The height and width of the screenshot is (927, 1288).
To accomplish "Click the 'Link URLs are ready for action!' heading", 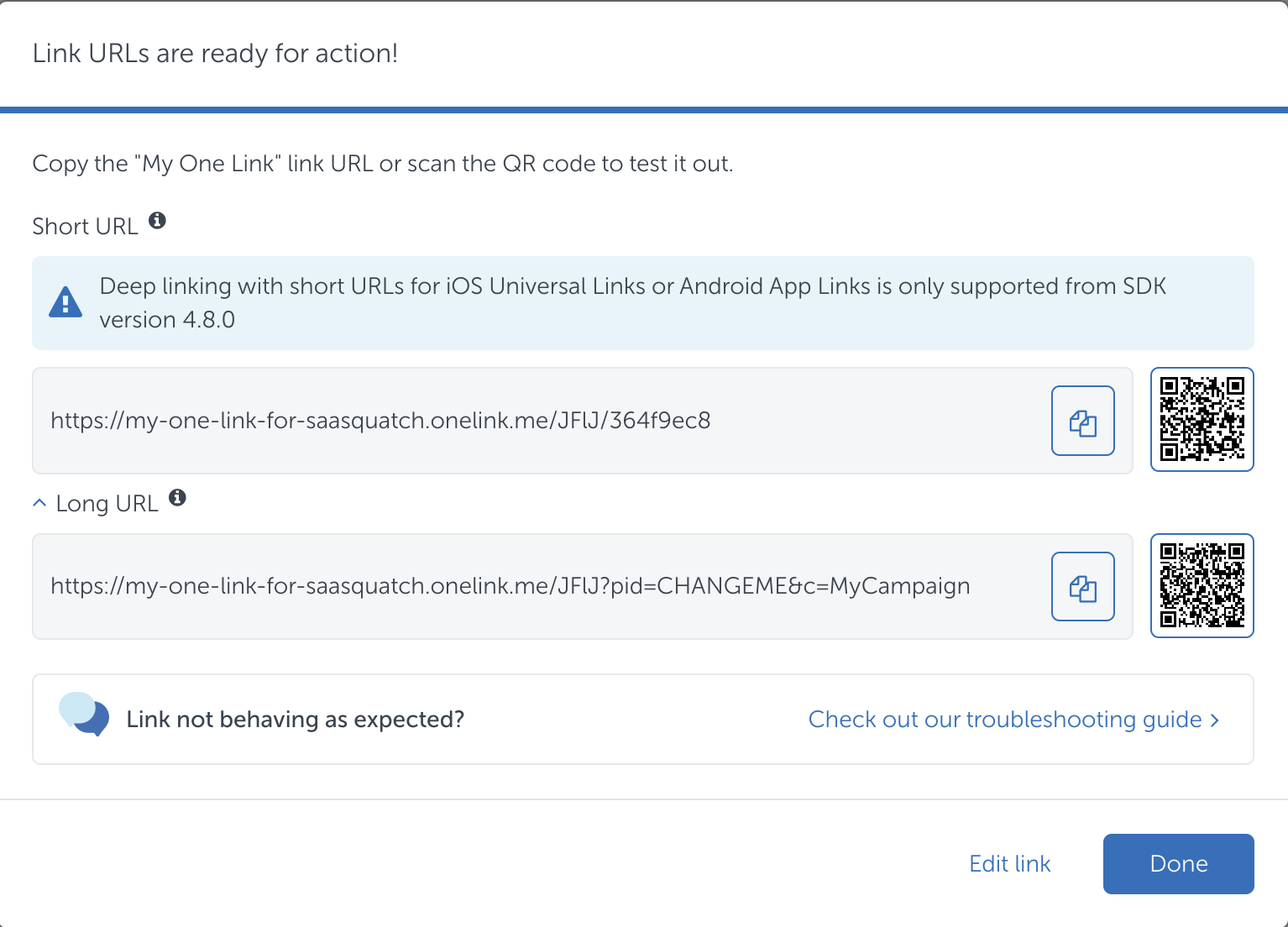I will coord(215,54).
